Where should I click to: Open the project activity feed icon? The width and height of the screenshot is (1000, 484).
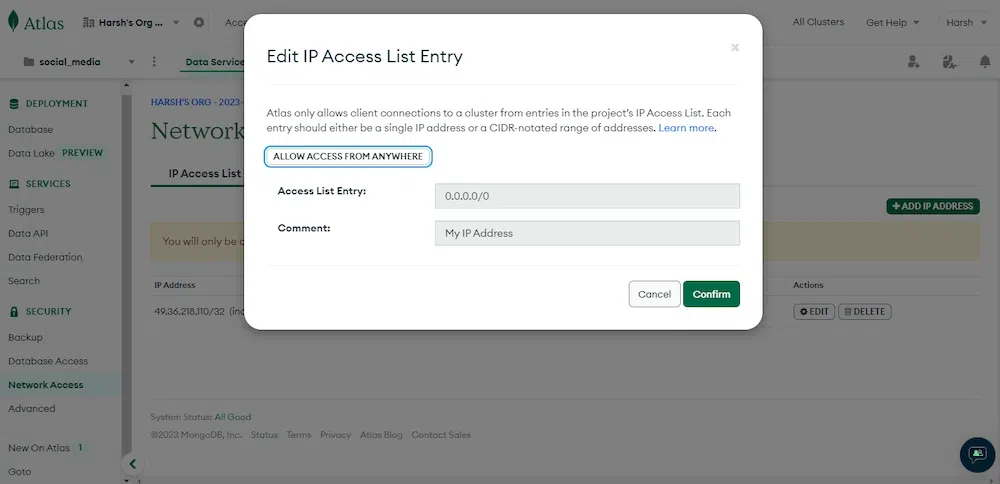(949, 62)
